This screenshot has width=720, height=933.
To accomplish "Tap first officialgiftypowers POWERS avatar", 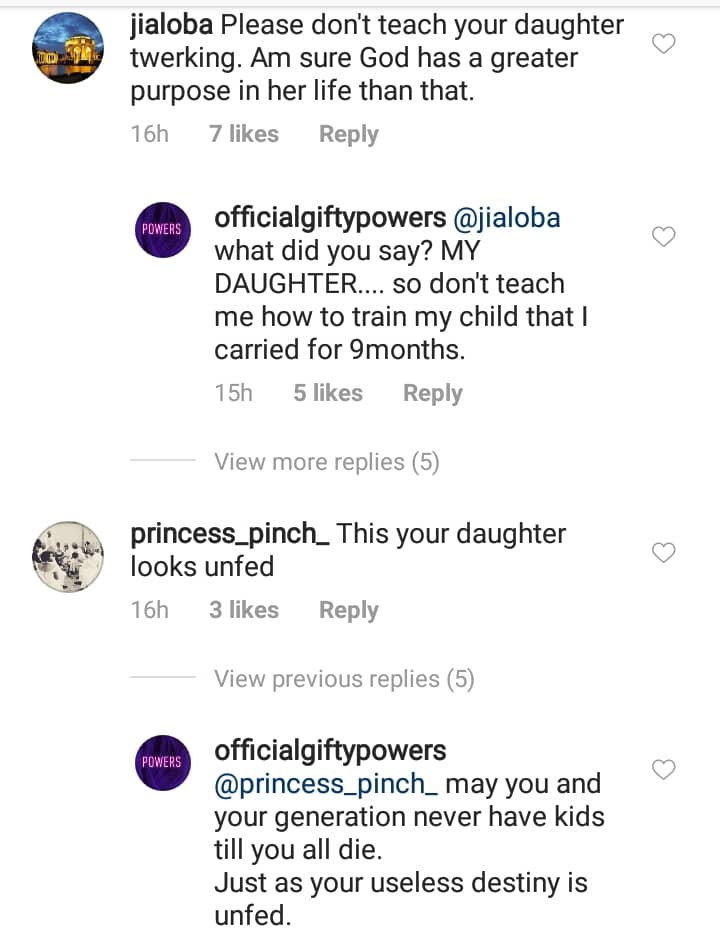I will [x=161, y=227].
